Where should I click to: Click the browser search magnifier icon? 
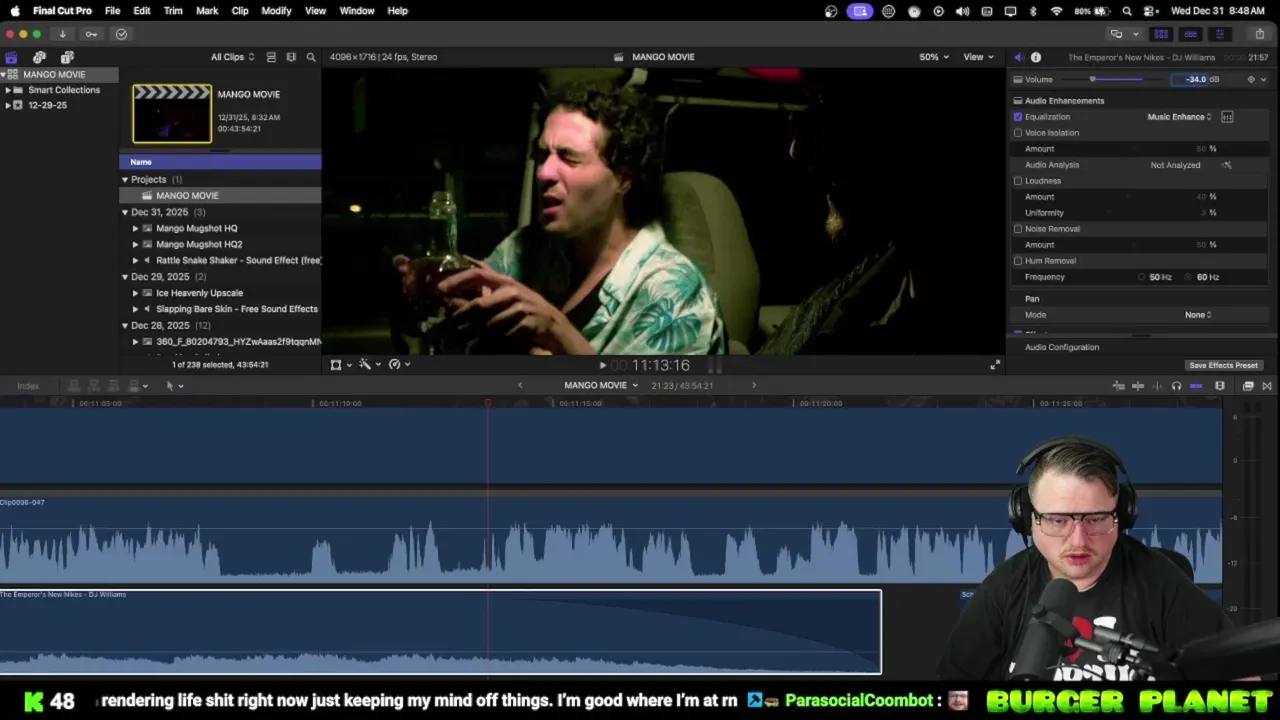click(311, 57)
